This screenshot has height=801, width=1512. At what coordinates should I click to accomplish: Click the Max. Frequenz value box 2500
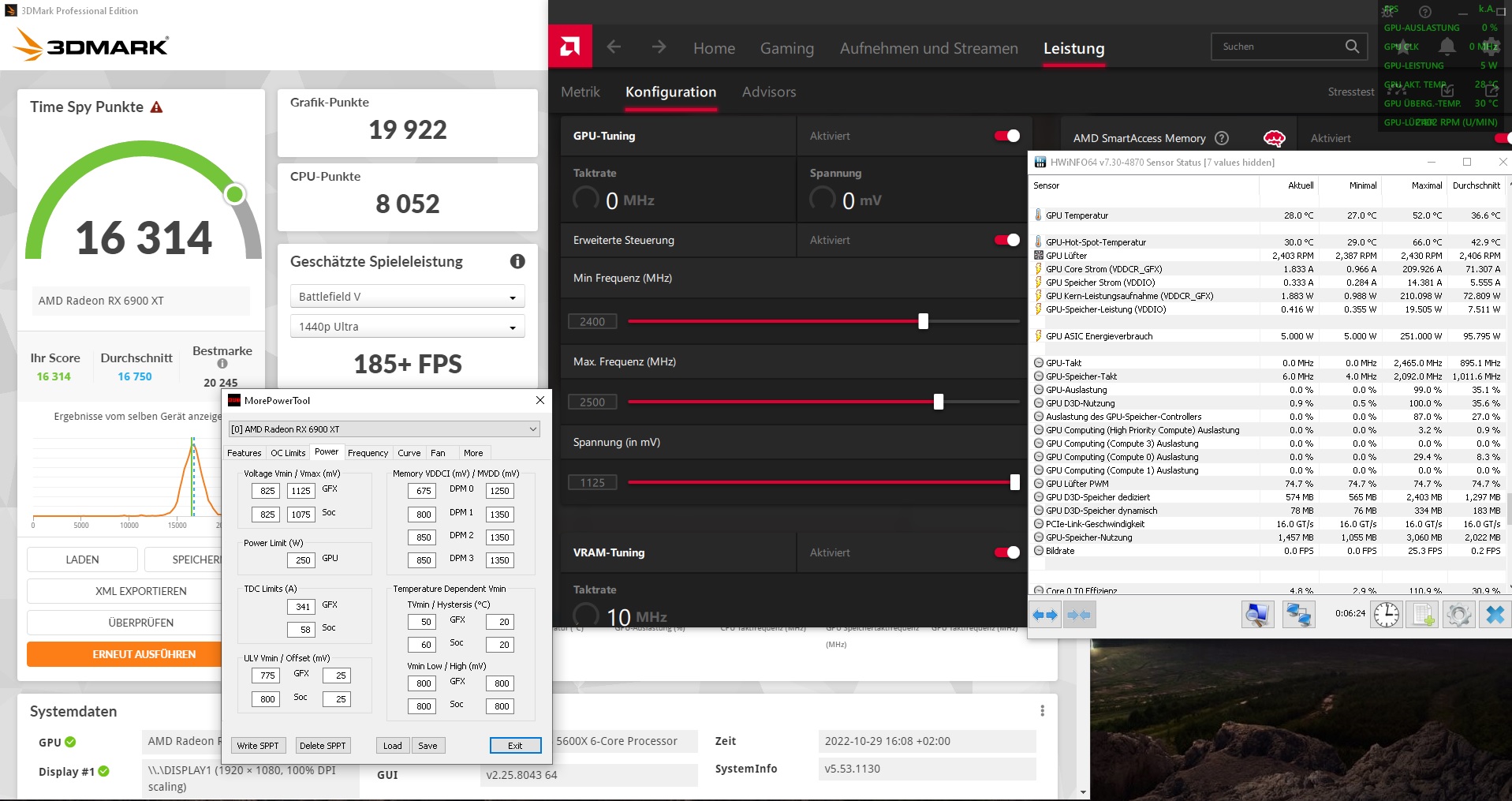pyautogui.click(x=592, y=402)
